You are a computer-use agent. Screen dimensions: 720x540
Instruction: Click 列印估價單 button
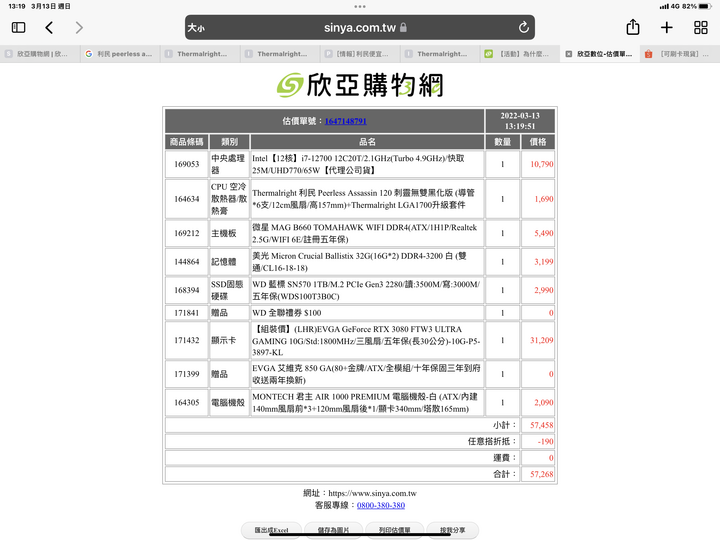point(394,530)
